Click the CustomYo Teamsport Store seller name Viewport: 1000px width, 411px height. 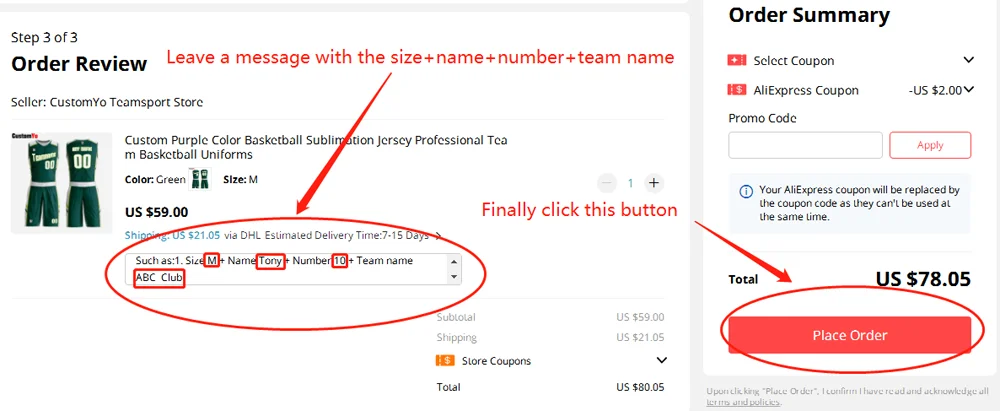click(x=126, y=102)
